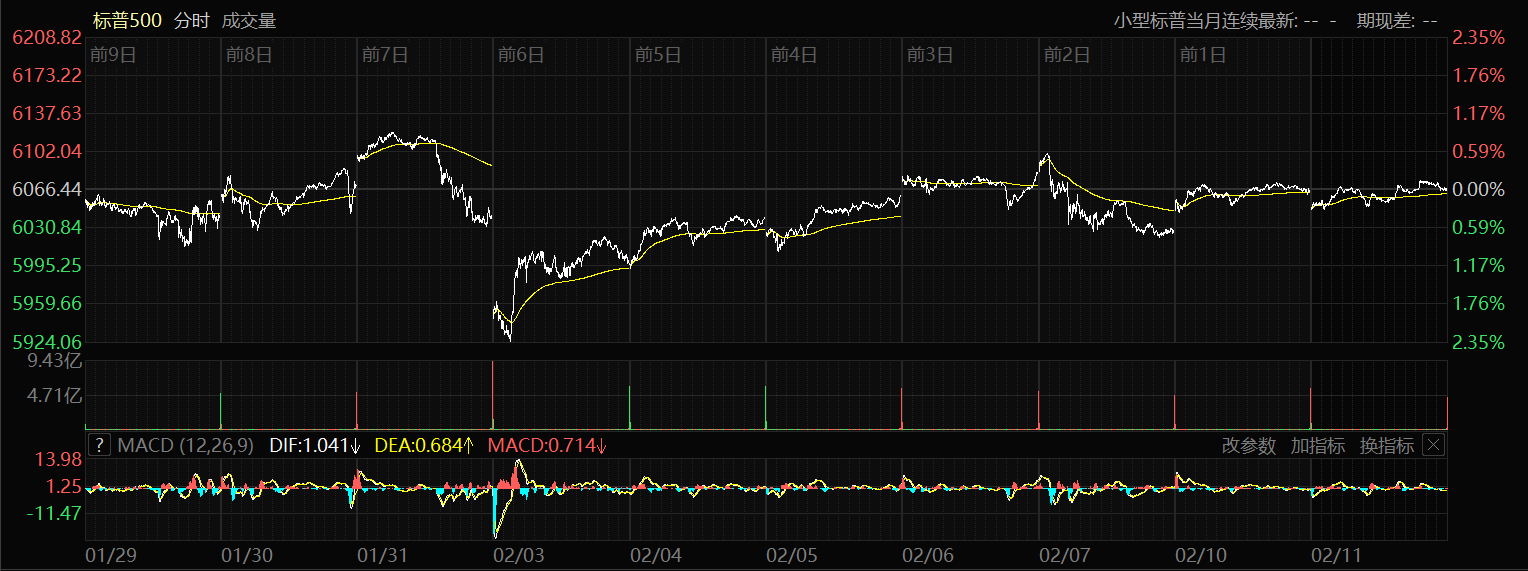Click the 前3日 day header
The height and width of the screenshot is (571, 1528).
tap(930, 55)
